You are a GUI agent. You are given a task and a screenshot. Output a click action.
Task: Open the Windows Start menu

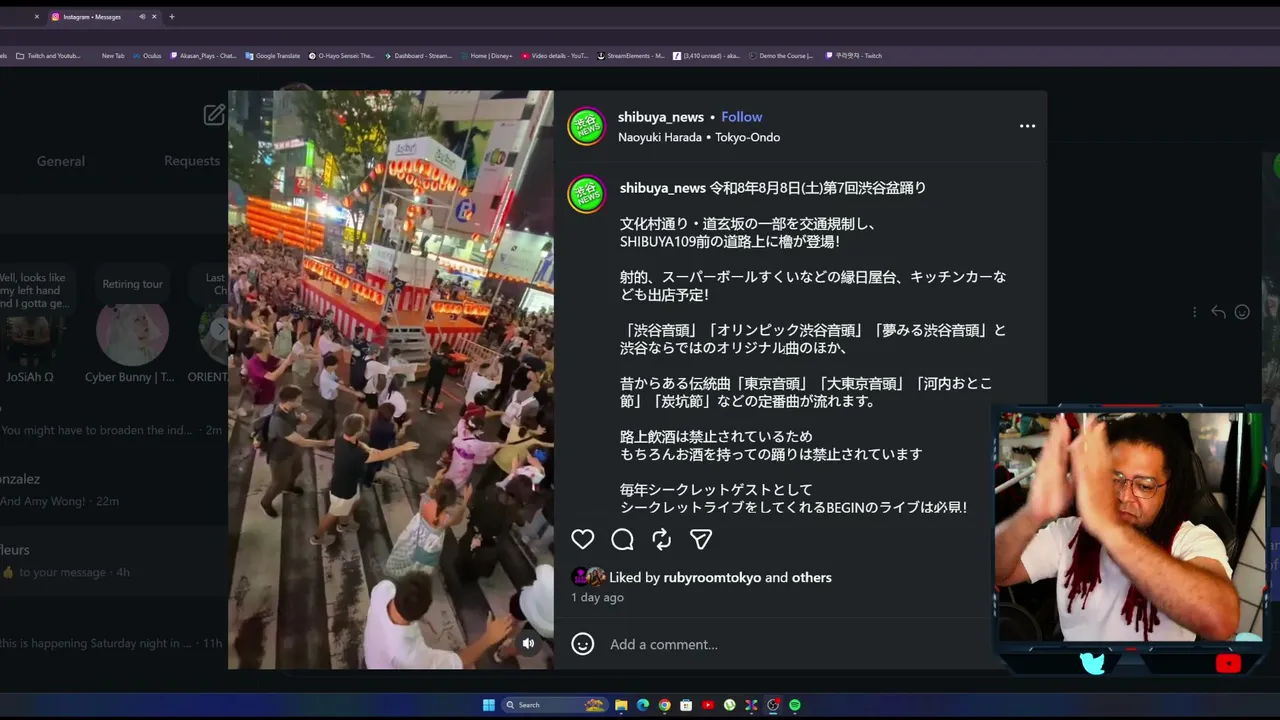click(x=489, y=705)
